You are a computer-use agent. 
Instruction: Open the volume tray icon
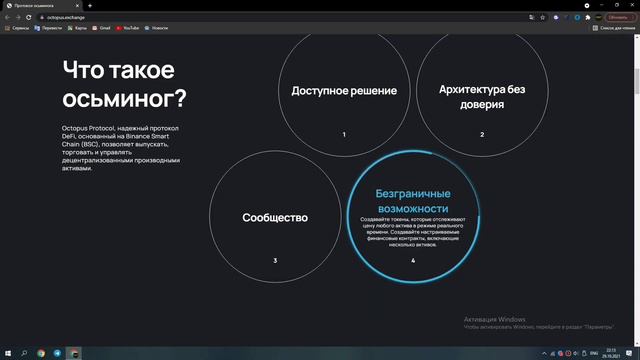[x=576, y=353]
